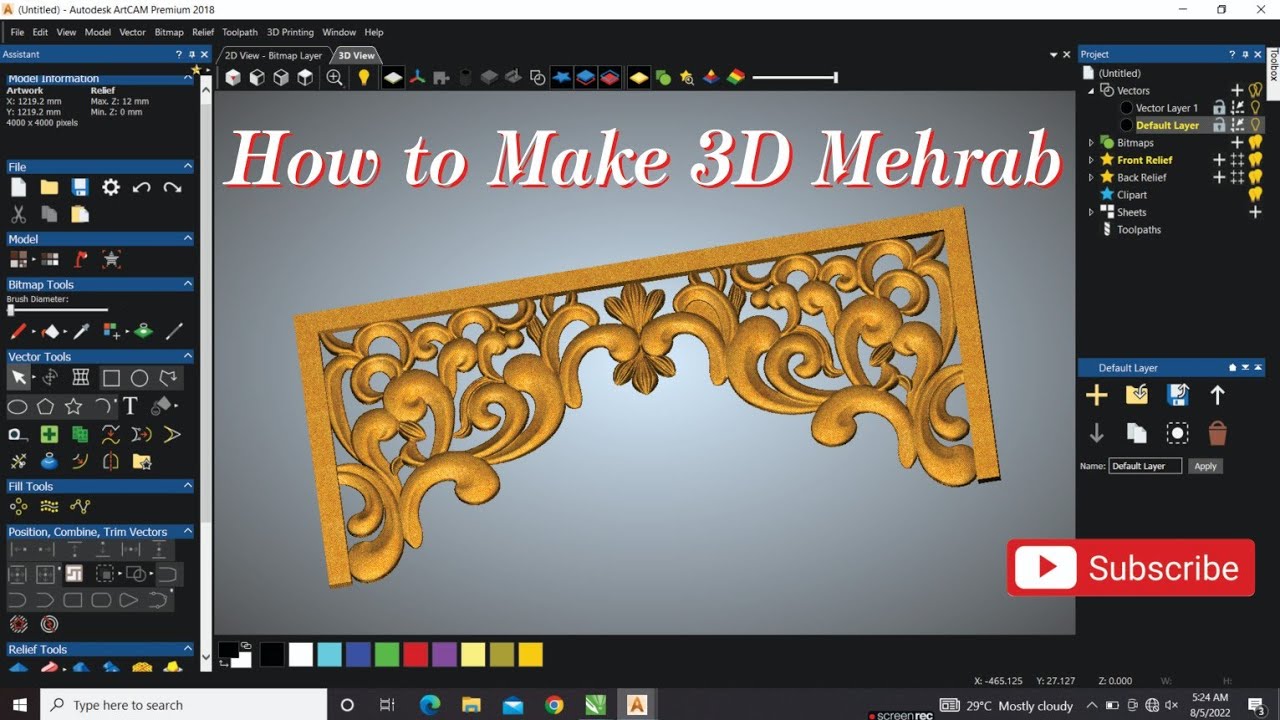
Task: Click the layer Name input field
Action: (1145, 466)
